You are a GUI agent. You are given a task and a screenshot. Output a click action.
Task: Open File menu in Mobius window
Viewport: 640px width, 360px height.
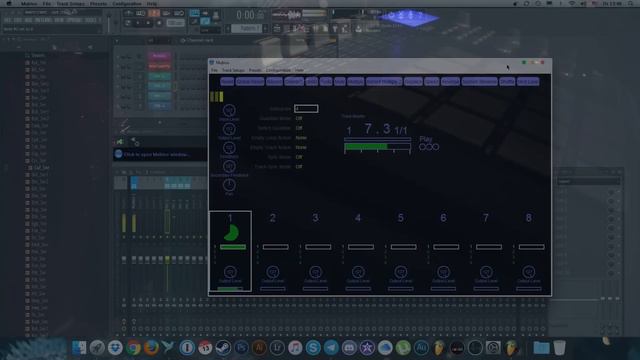pyautogui.click(x=214, y=70)
